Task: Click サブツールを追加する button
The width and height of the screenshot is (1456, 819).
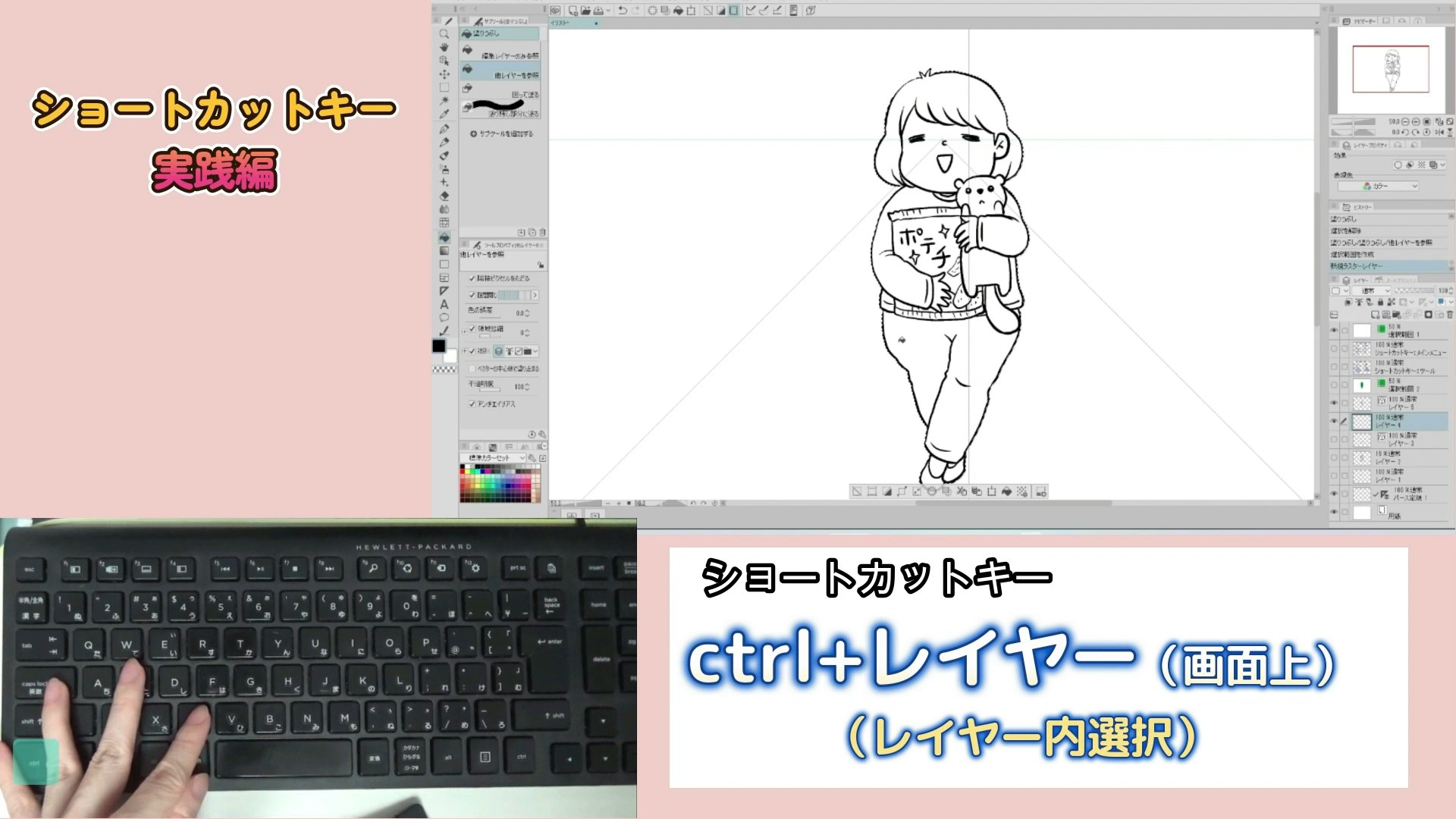Action: click(x=502, y=133)
